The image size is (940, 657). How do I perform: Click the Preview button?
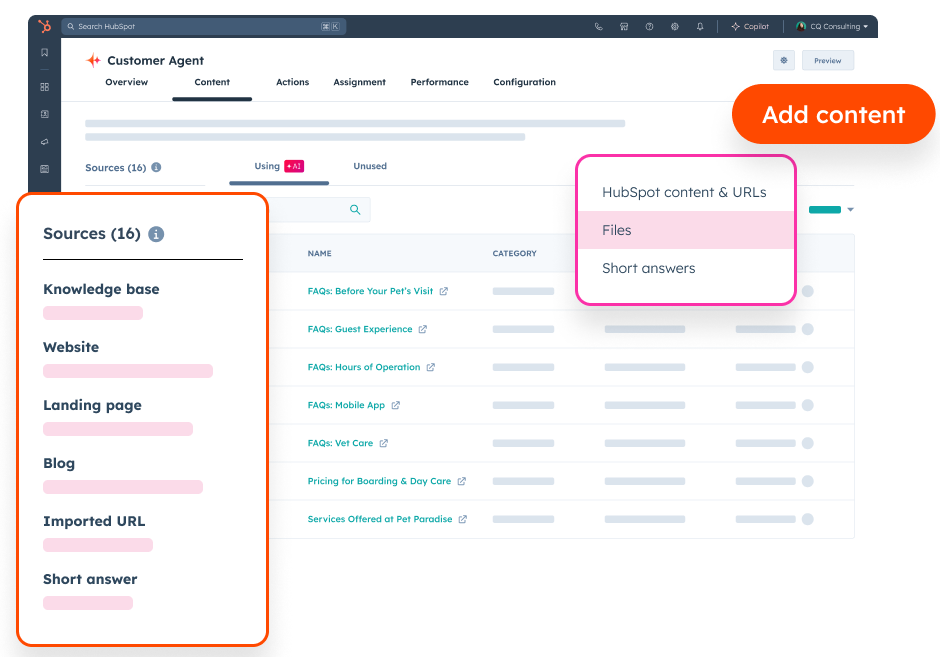[x=828, y=60]
